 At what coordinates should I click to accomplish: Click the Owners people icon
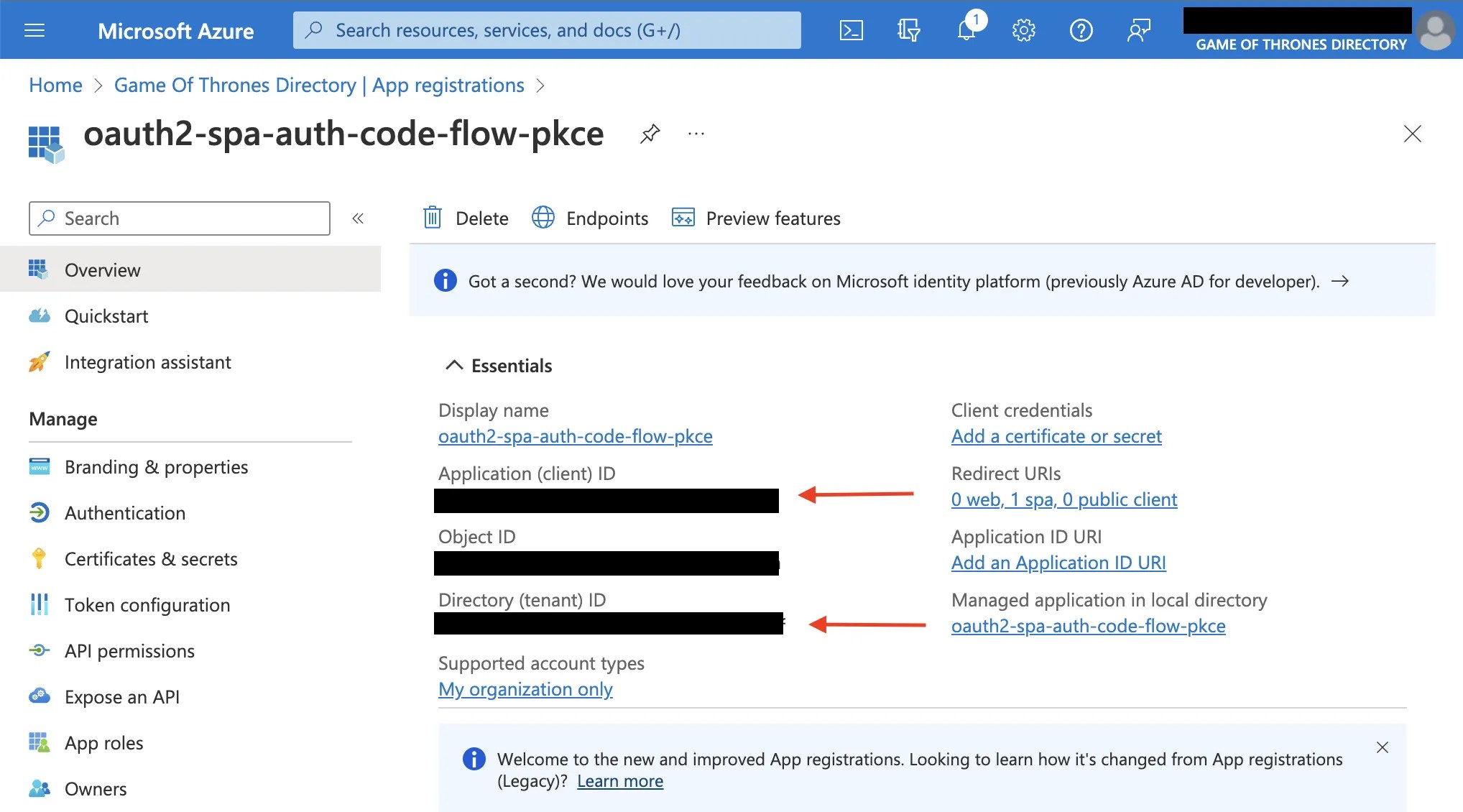tap(40, 788)
